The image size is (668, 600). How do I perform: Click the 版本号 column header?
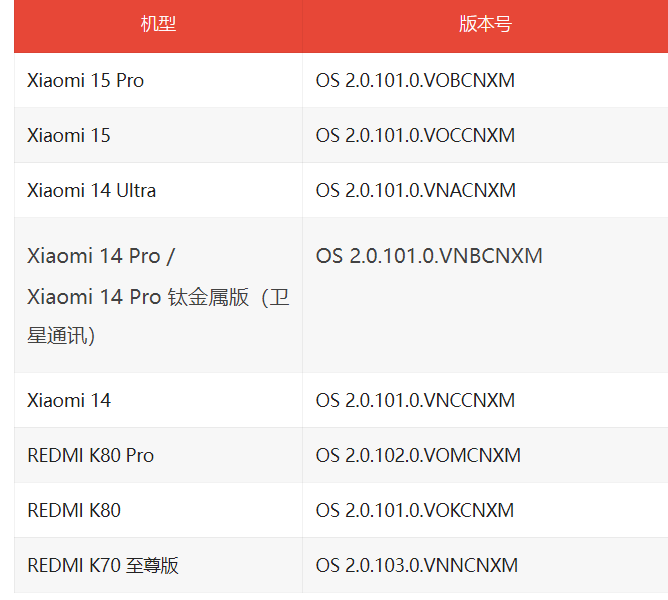(485, 24)
